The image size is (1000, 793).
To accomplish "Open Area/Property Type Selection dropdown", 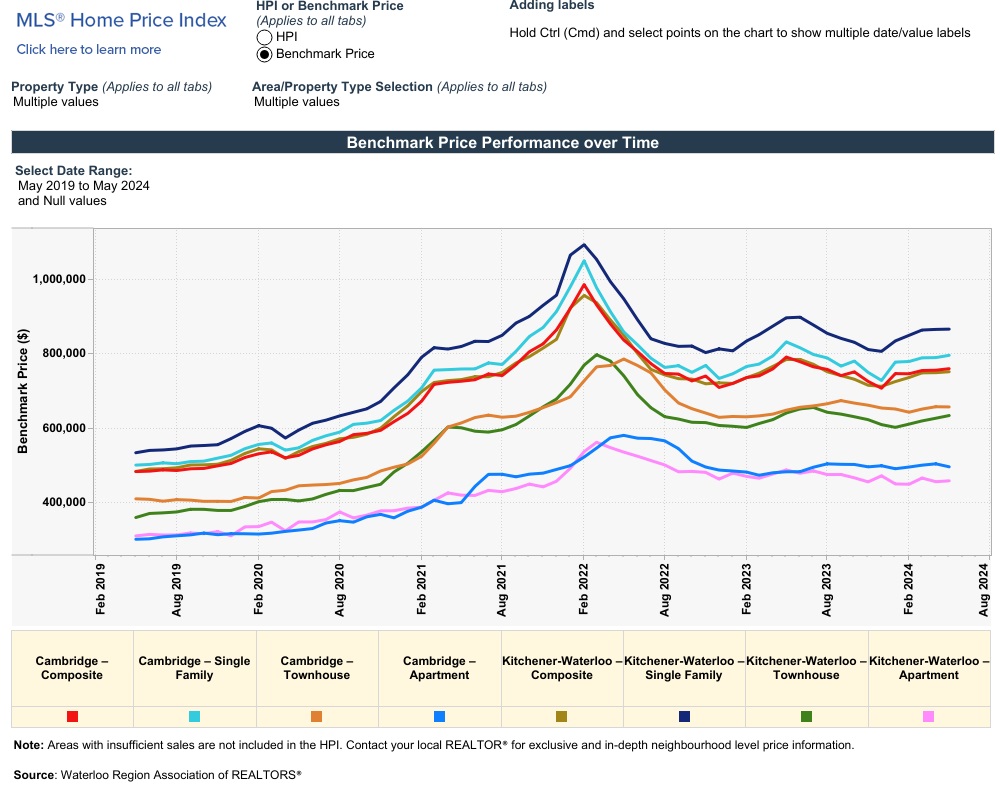I will click(296, 102).
